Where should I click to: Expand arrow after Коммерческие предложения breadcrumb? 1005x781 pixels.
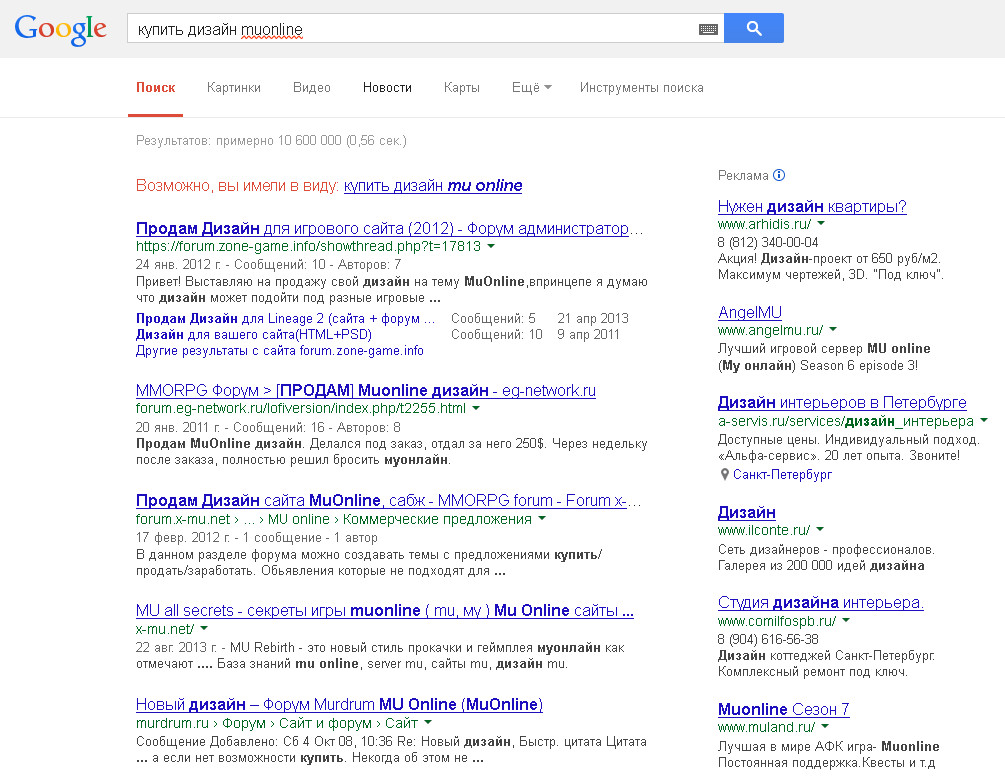tap(542, 519)
